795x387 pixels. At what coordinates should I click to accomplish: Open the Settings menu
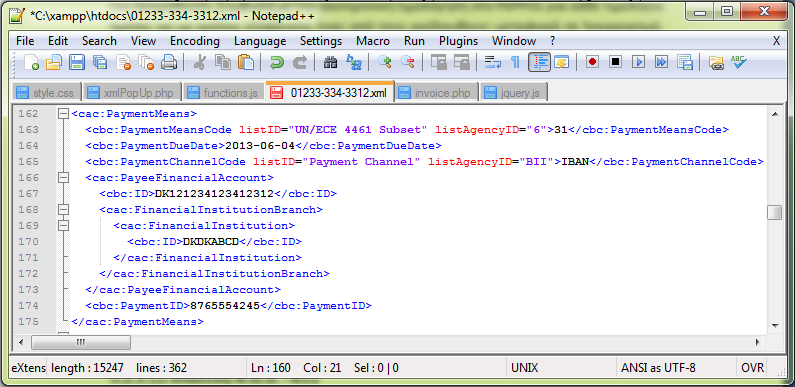(x=321, y=41)
